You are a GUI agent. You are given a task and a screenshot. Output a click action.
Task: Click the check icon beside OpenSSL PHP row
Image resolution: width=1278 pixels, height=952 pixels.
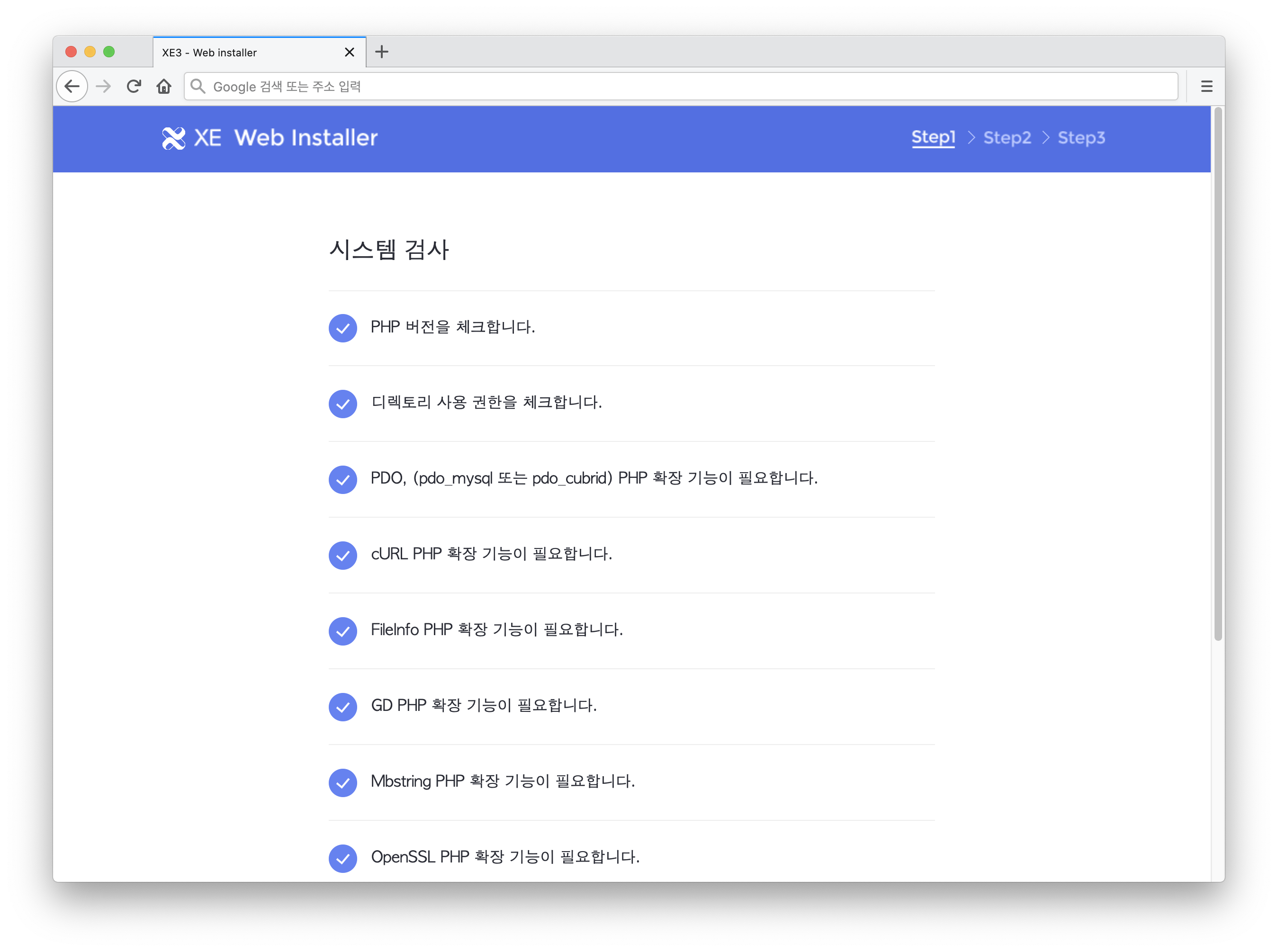[x=343, y=858]
